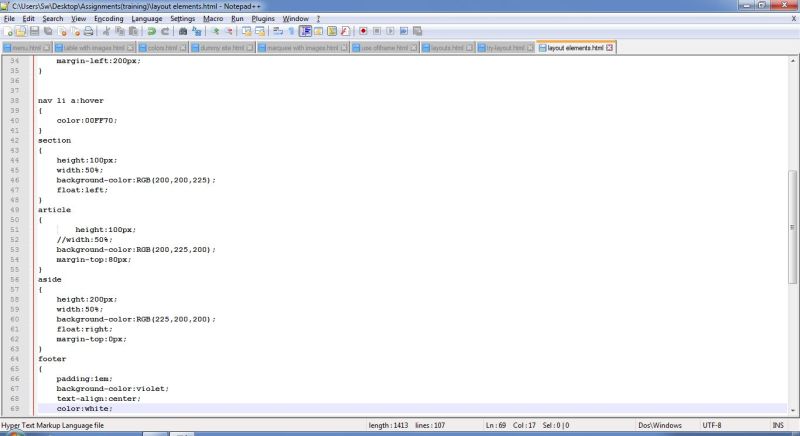Click vertical scrollbar up arrow
The width and height of the screenshot is (800, 436).
click(793, 61)
